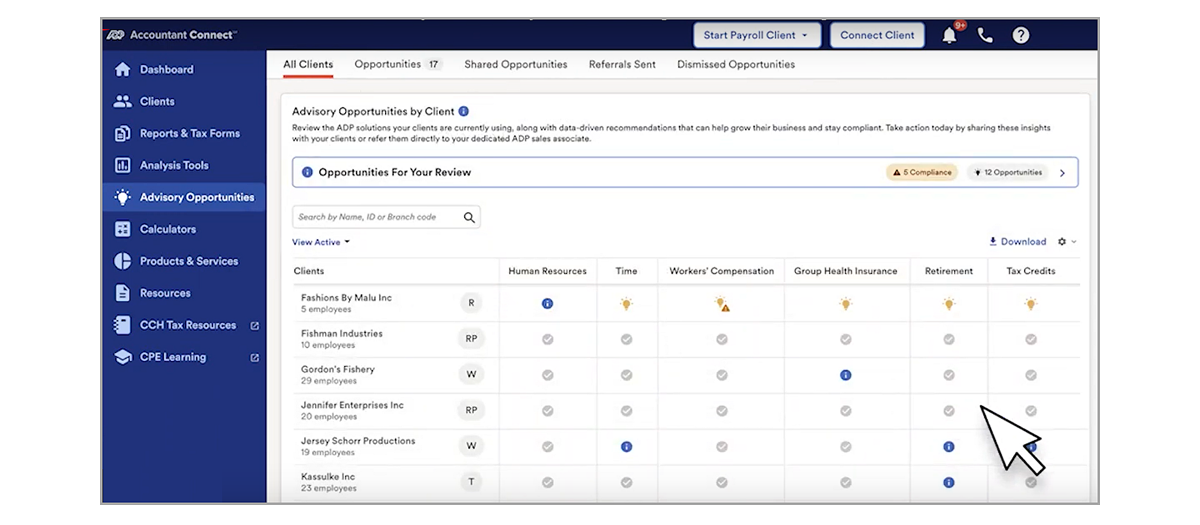Screen dimensions: 1200x525
Task: Click the Advisory Opportunities lightbulb icon
Action: click(x=123, y=197)
